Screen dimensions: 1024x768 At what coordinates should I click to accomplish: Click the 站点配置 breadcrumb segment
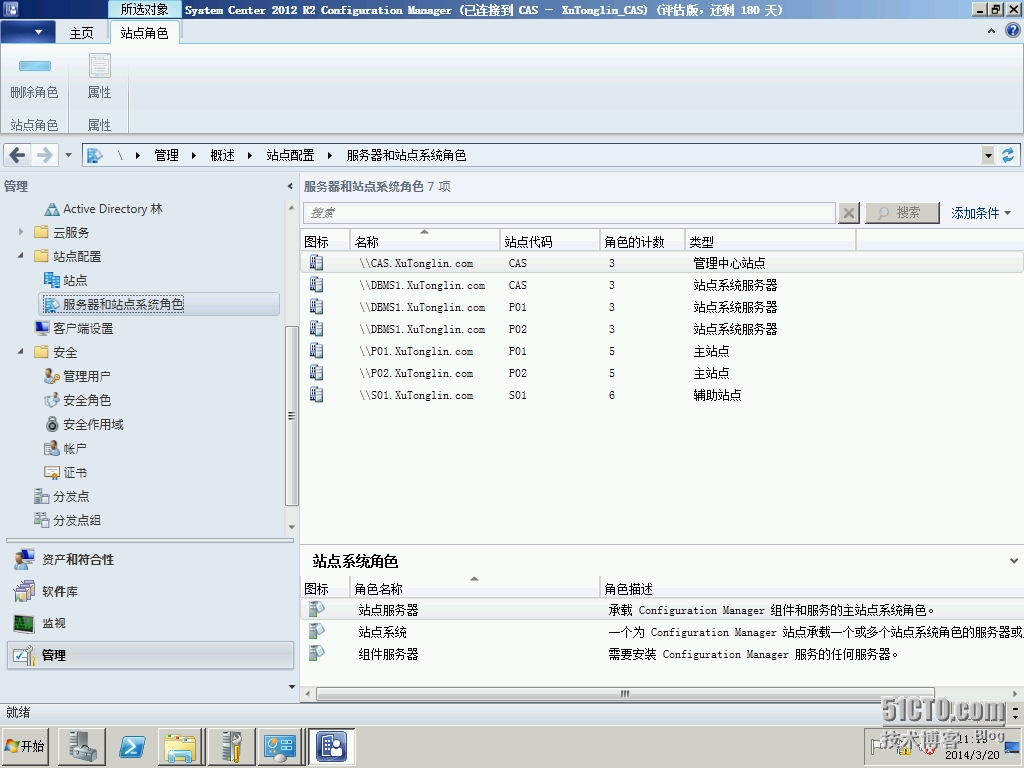click(290, 155)
